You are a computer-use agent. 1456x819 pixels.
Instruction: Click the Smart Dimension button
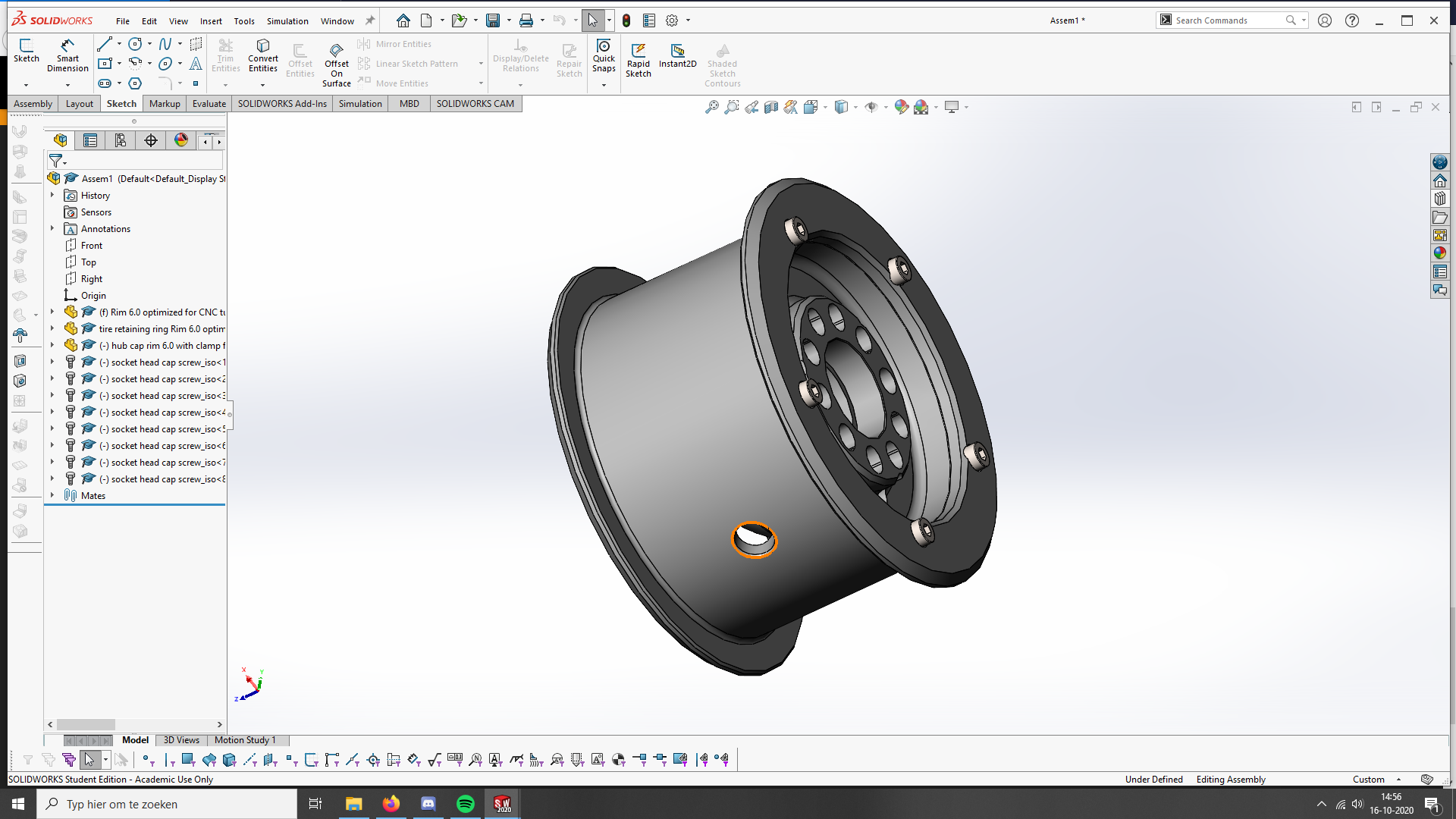[x=67, y=56]
